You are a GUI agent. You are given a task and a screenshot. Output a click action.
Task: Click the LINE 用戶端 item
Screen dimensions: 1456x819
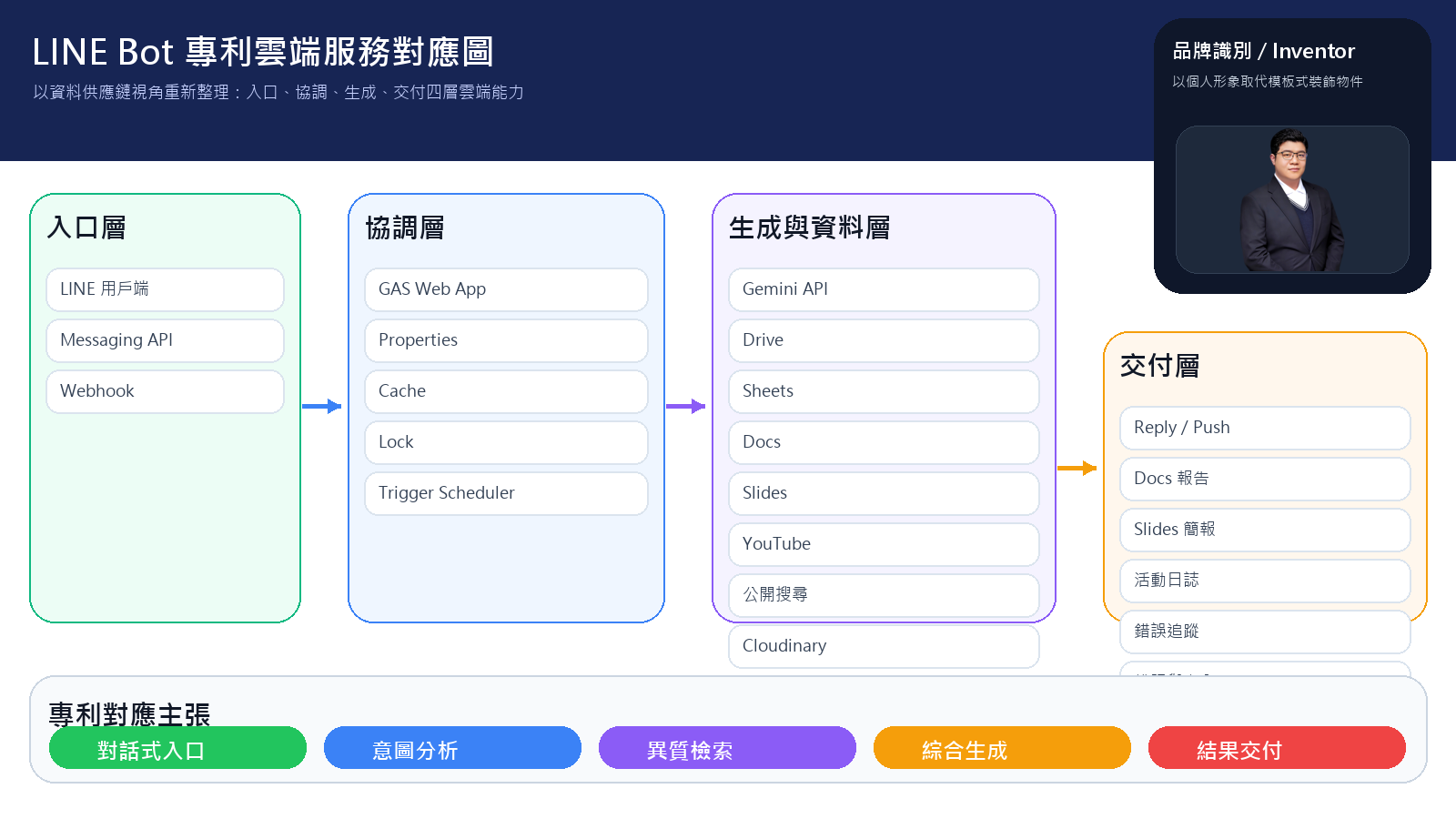coord(165,289)
